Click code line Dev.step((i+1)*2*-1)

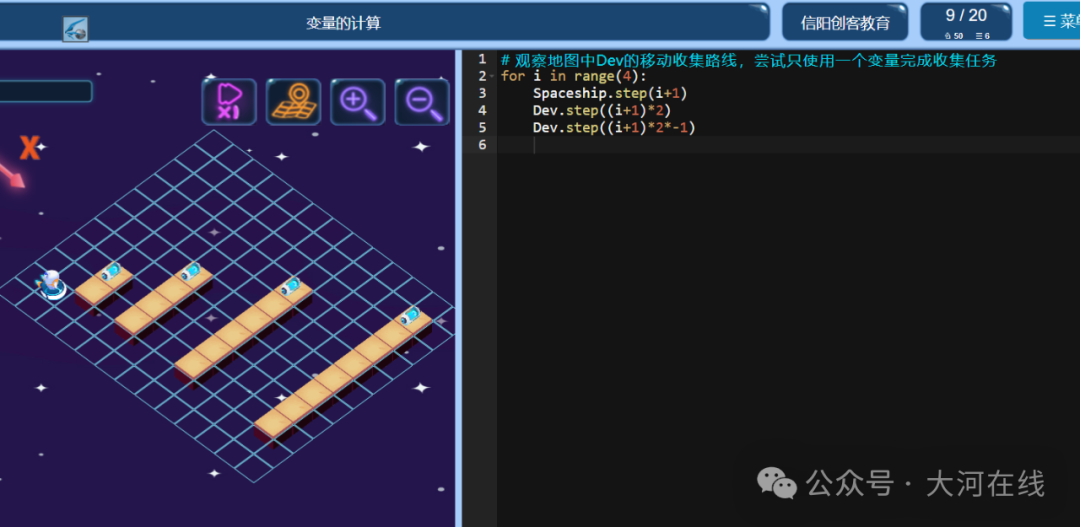[x=614, y=127]
